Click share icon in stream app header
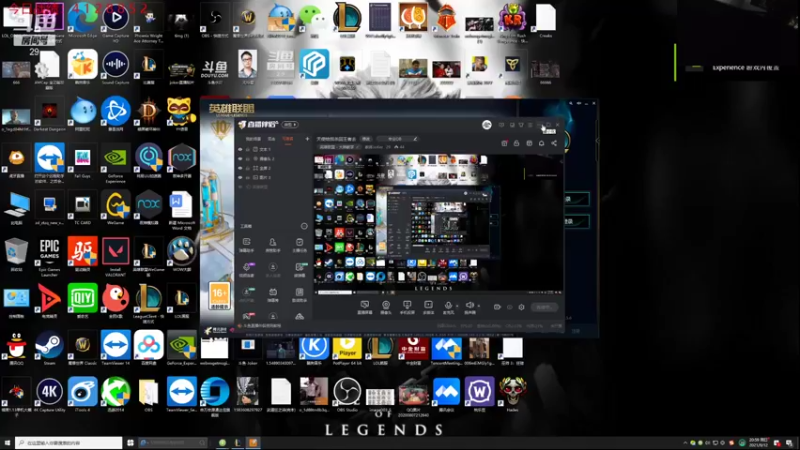This screenshot has width=800, height=450. point(554,143)
